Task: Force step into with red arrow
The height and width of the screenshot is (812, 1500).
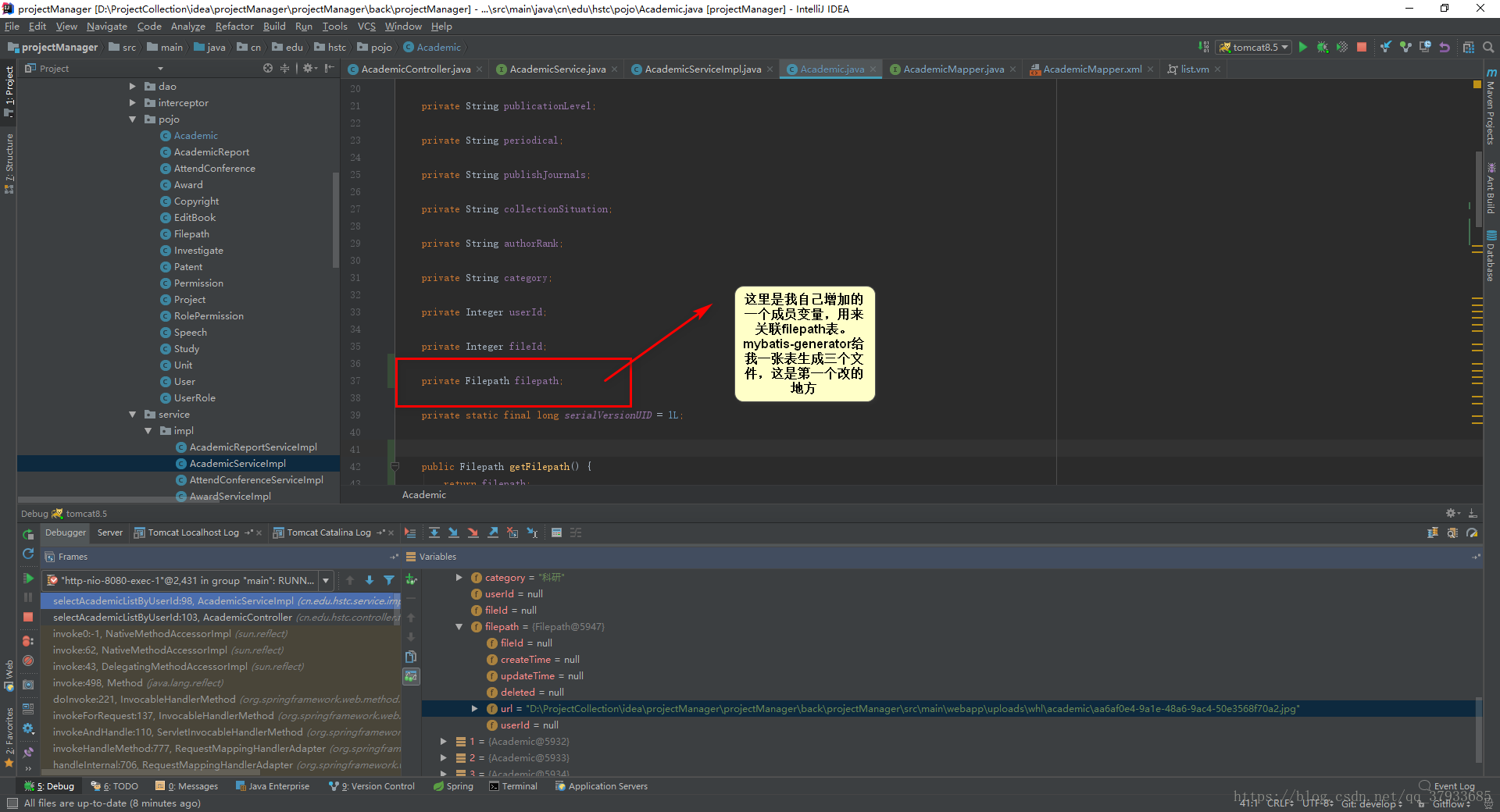Action: click(473, 533)
